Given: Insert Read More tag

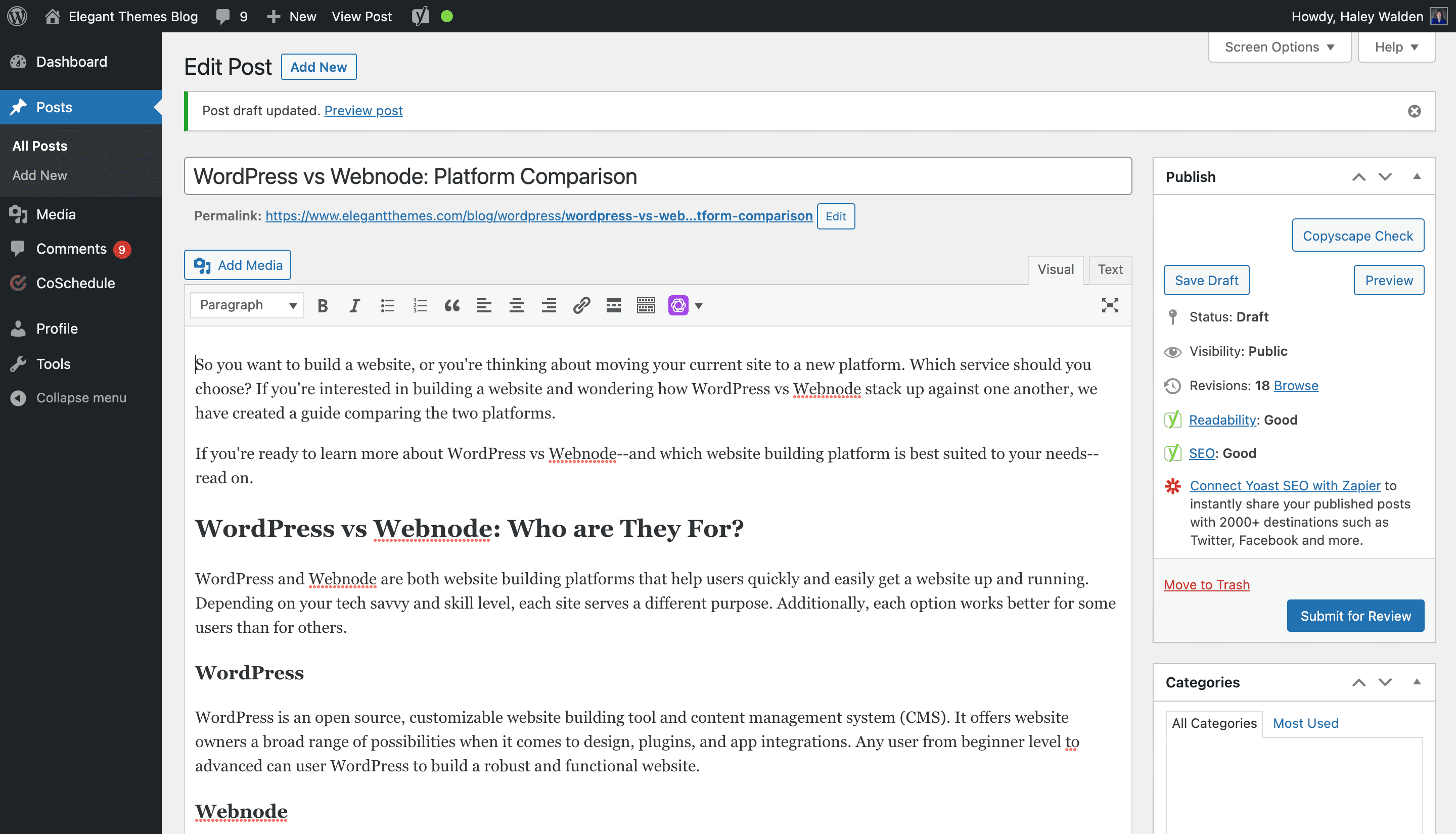Looking at the screenshot, I should pyautogui.click(x=613, y=305).
